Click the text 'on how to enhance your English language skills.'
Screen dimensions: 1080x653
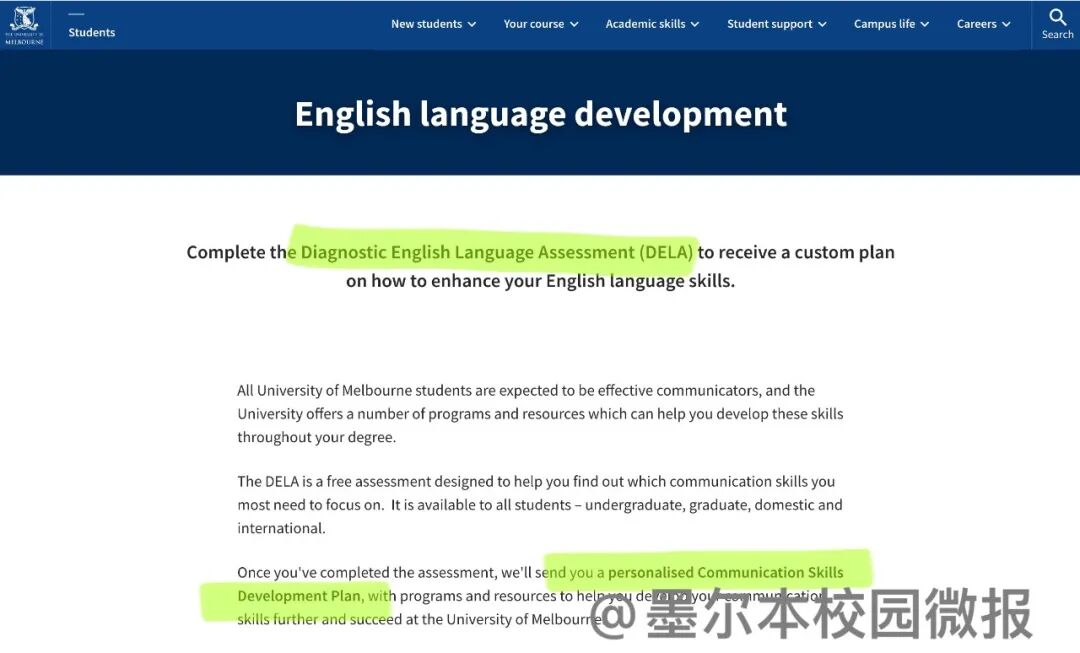point(541,281)
